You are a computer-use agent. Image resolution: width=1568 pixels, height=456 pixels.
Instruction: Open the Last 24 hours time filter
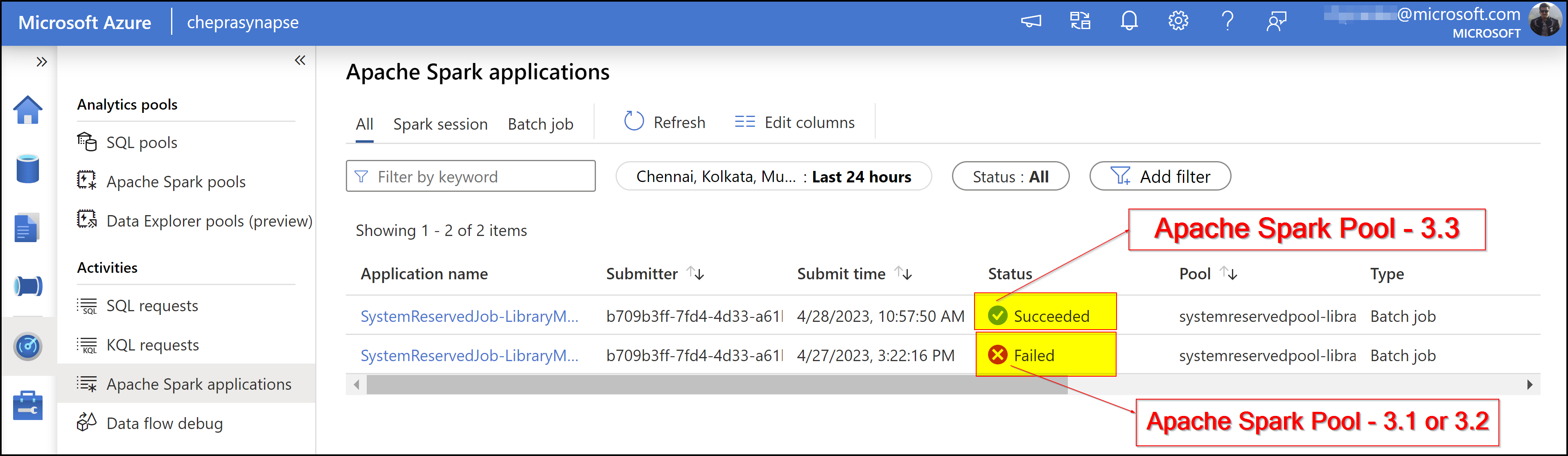pyautogui.click(x=773, y=176)
